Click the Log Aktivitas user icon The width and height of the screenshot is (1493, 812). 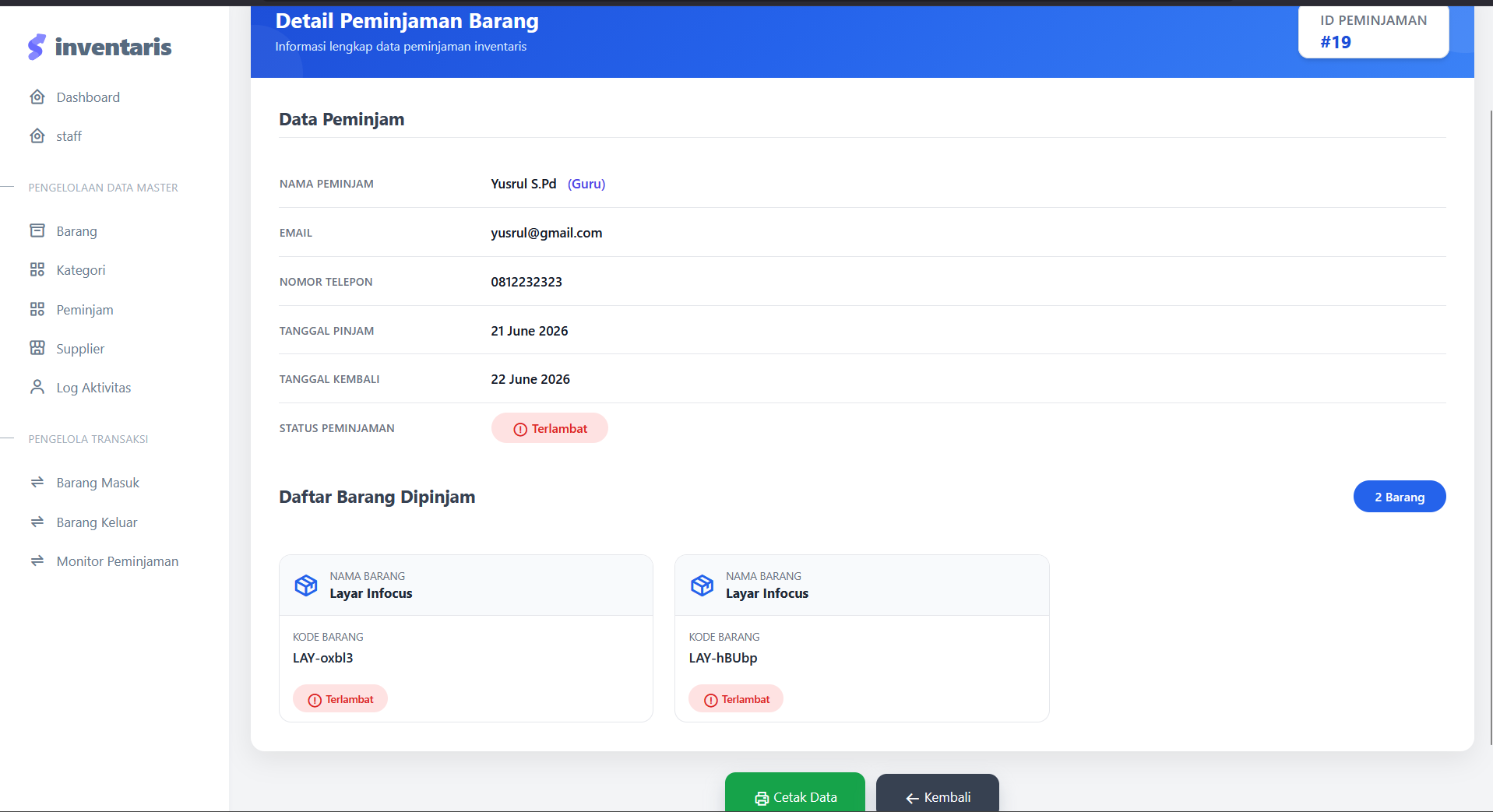pos(37,387)
